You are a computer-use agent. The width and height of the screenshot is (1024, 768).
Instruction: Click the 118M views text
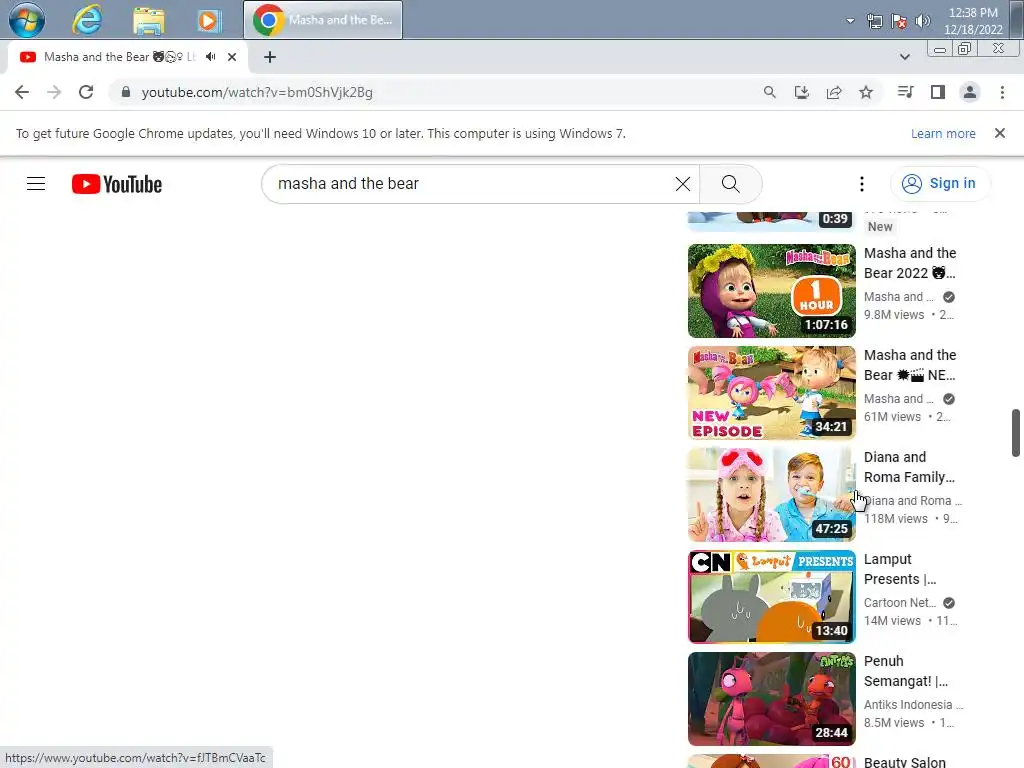point(896,519)
